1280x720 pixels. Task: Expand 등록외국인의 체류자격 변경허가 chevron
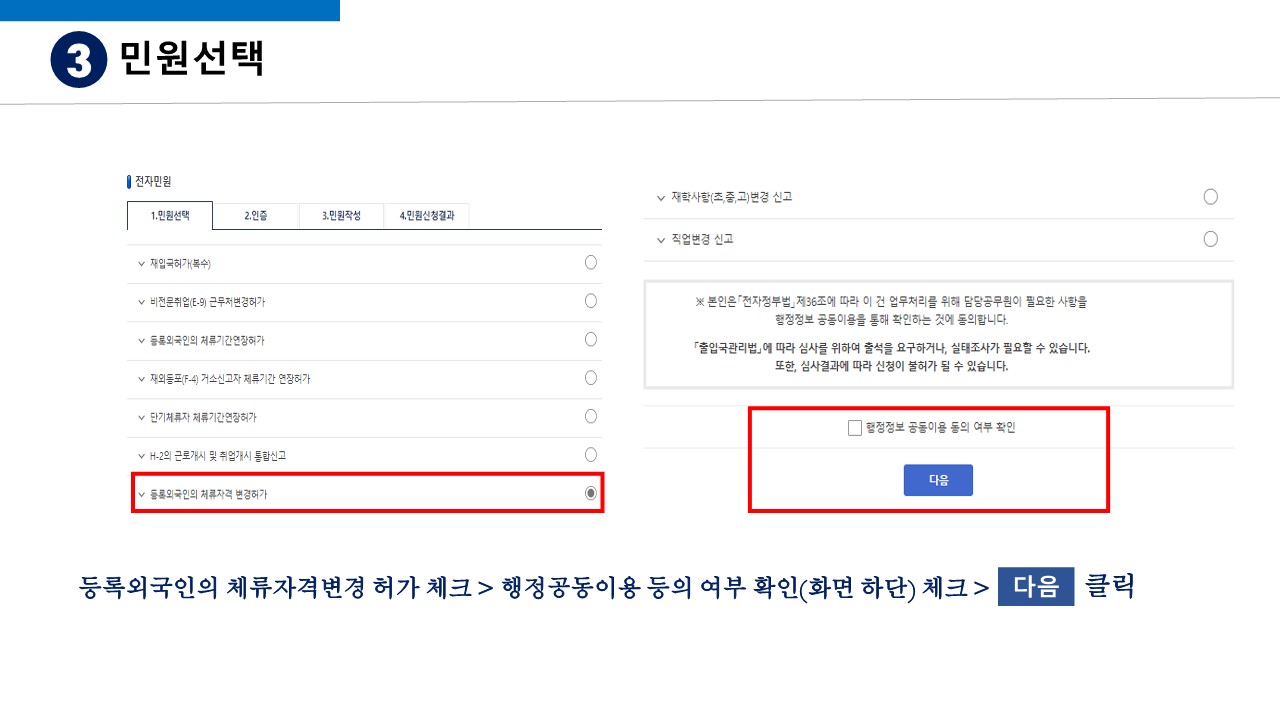click(x=141, y=494)
